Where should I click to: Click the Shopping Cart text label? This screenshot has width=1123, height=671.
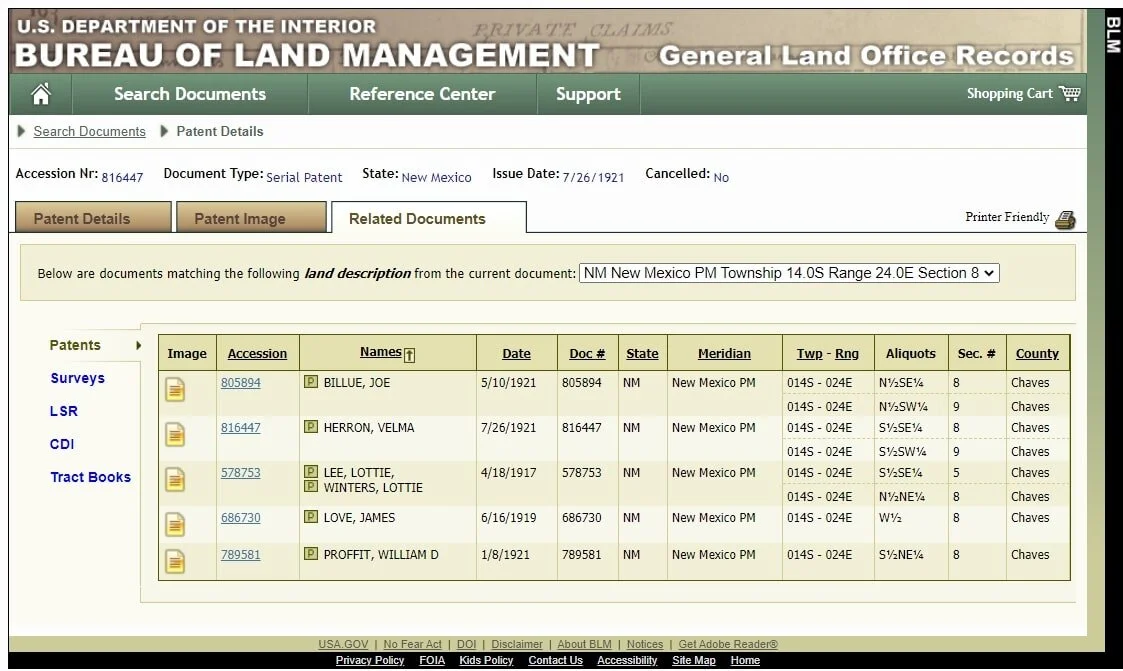[x=1009, y=93]
